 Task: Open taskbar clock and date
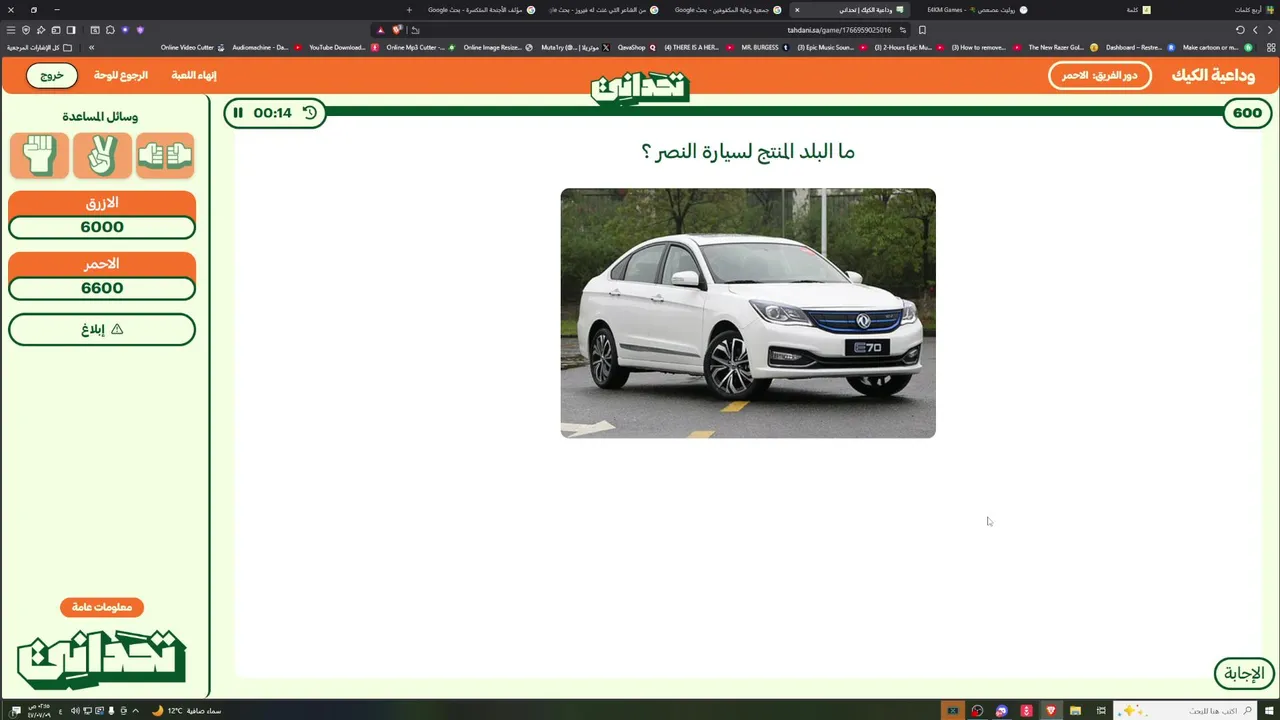(40, 711)
